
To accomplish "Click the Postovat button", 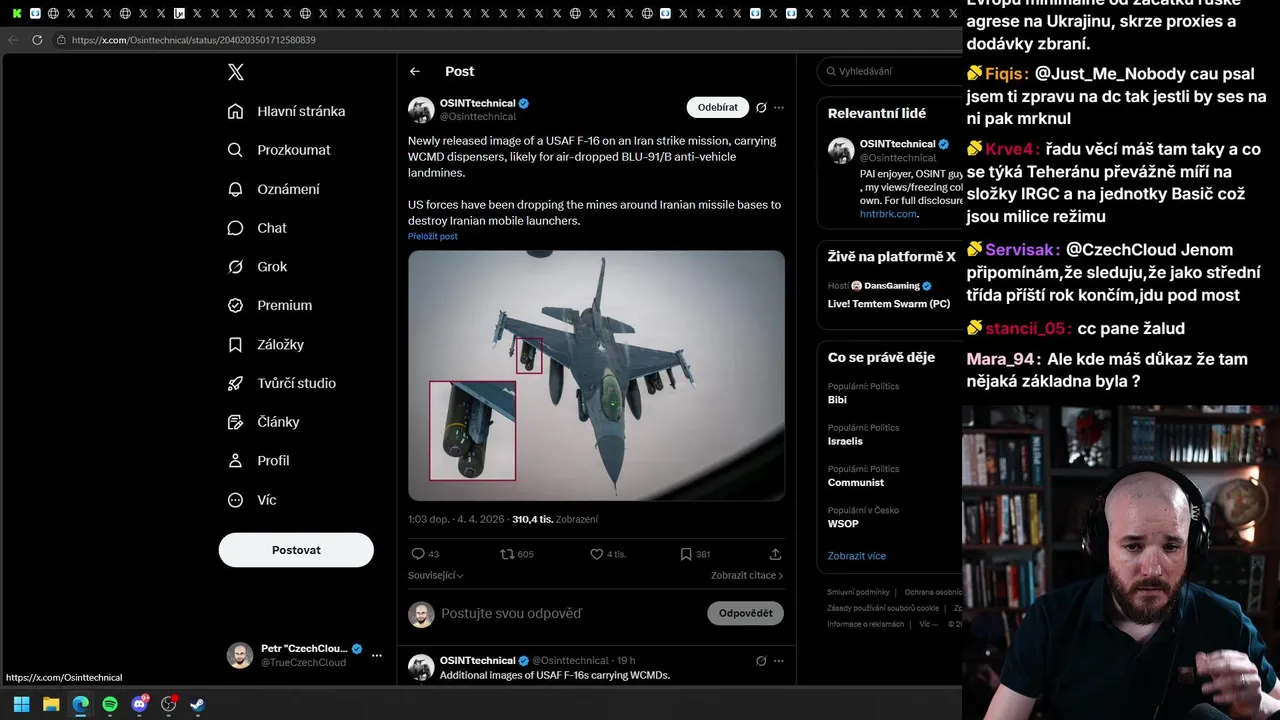I will click(296, 550).
